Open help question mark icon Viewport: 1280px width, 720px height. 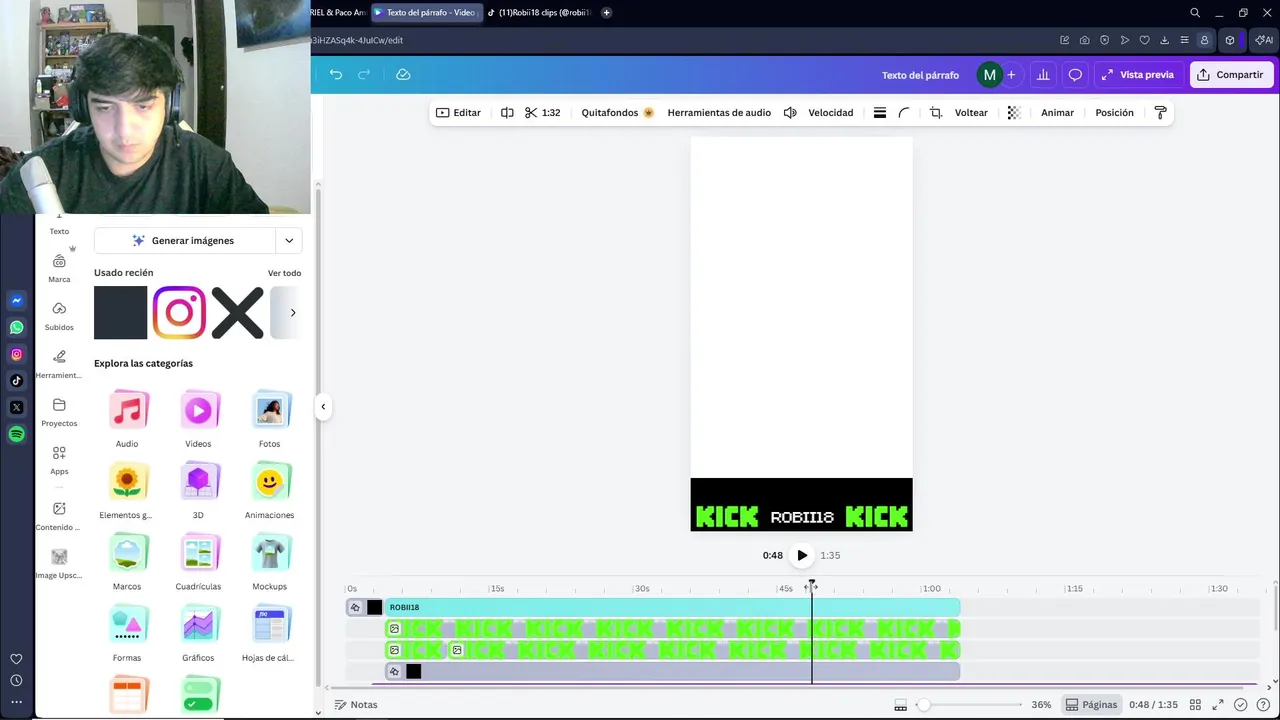pyautogui.click(x=1263, y=705)
